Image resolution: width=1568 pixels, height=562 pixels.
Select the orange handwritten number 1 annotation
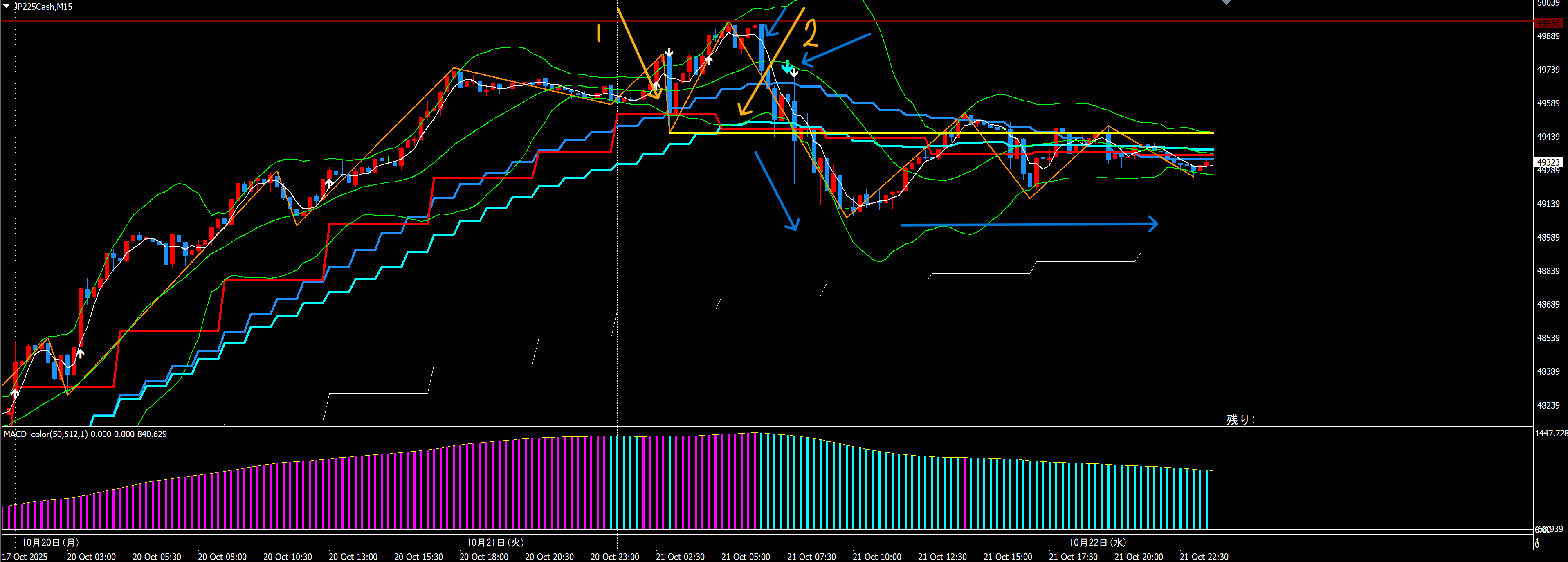599,32
